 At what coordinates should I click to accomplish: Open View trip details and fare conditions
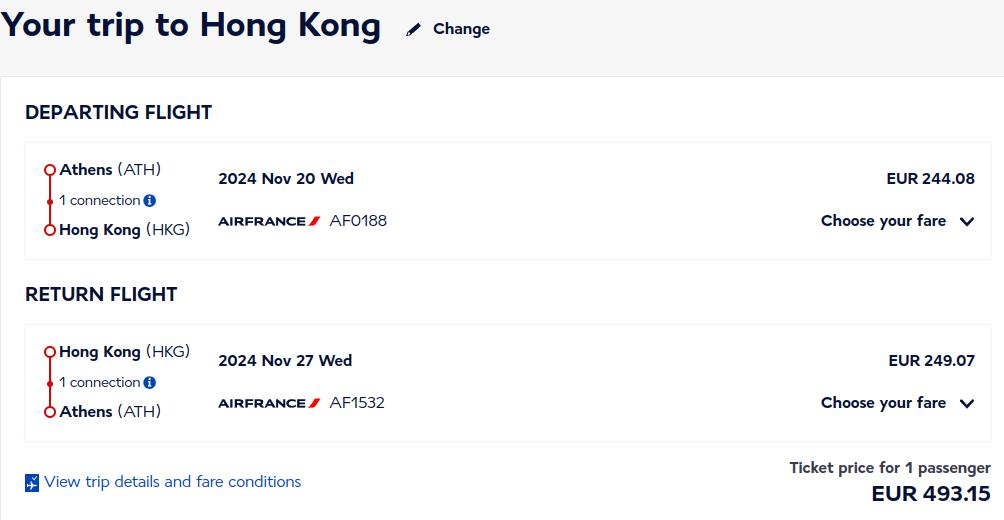click(x=172, y=482)
